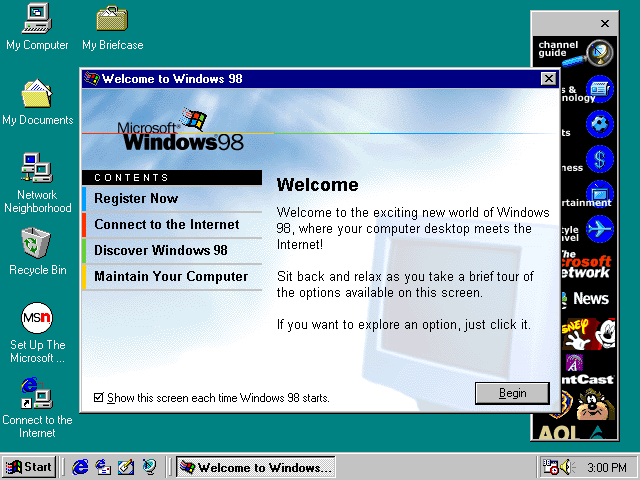Click the Welcome to Windows taskbar button
The height and width of the screenshot is (480, 640).
tap(255, 467)
